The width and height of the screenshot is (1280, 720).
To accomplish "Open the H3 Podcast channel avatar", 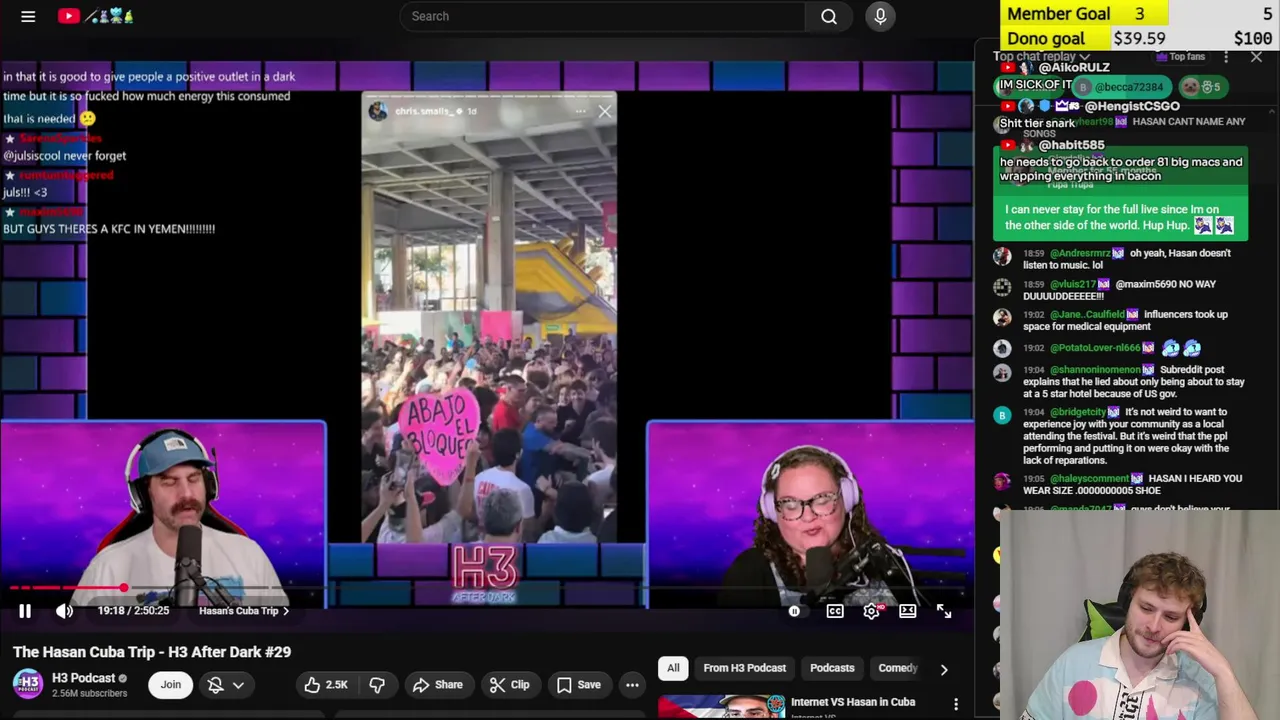I will click(x=28, y=684).
